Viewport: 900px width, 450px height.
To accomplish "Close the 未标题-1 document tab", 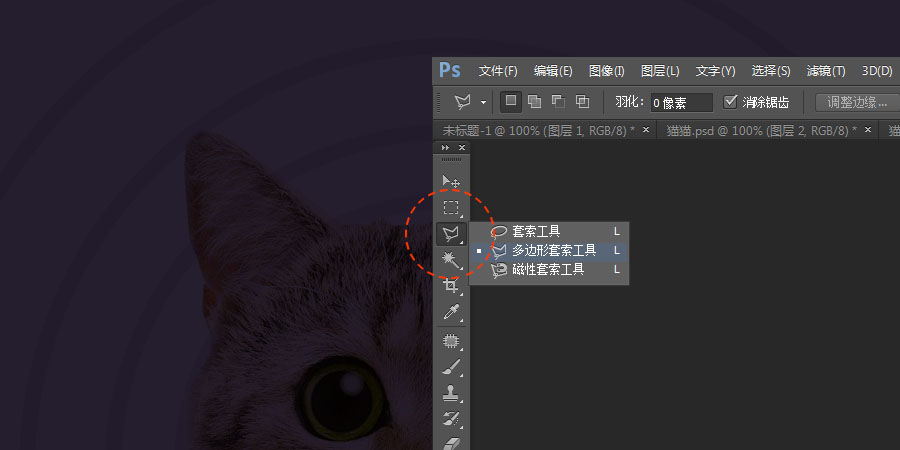I will point(646,130).
